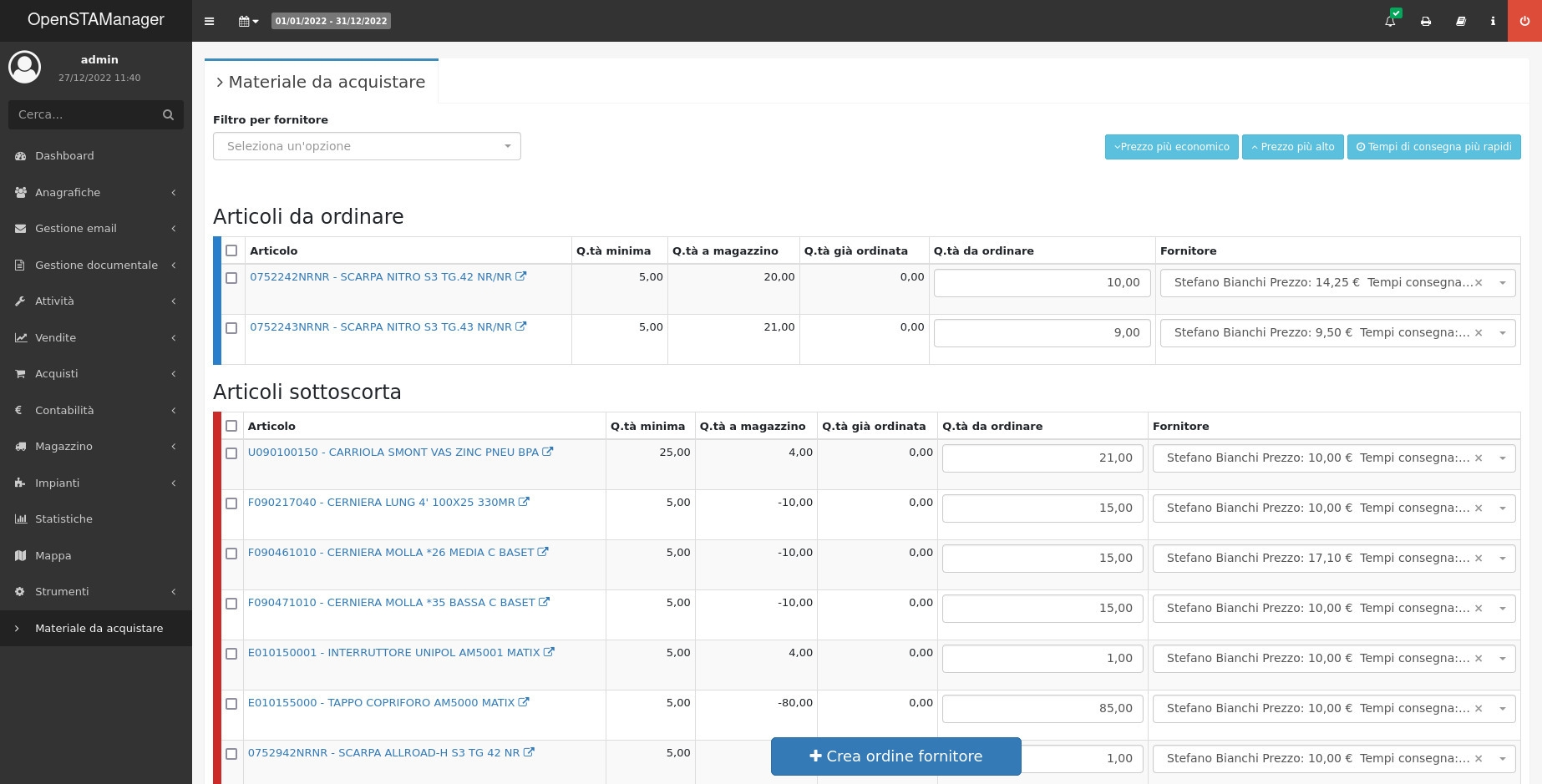Check the box for SCARPA NITRO TG.42
This screenshot has height=784, width=1542.
tap(231, 278)
